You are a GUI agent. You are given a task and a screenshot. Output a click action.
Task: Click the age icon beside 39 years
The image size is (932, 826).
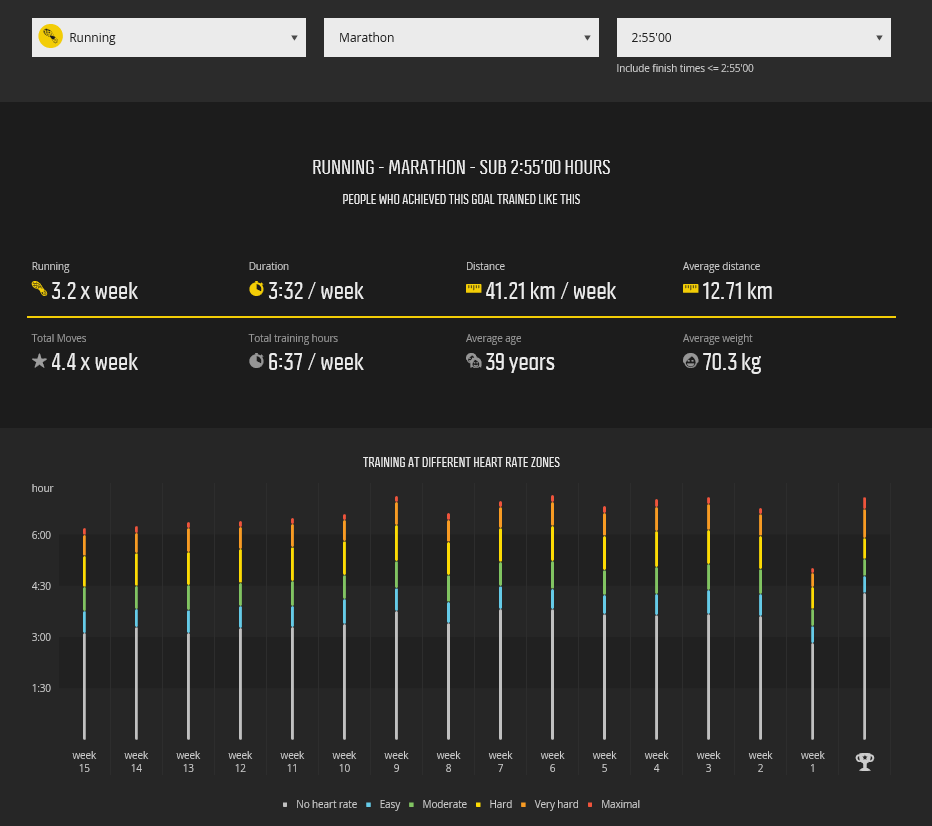click(x=474, y=361)
